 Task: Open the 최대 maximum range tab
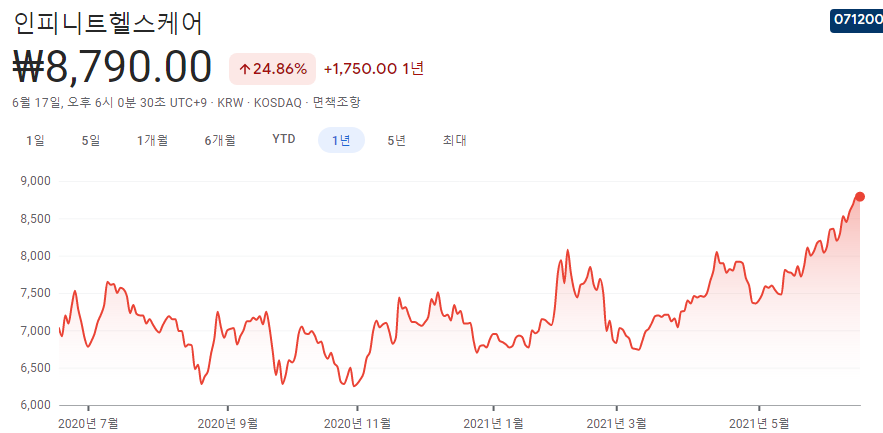(x=454, y=140)
